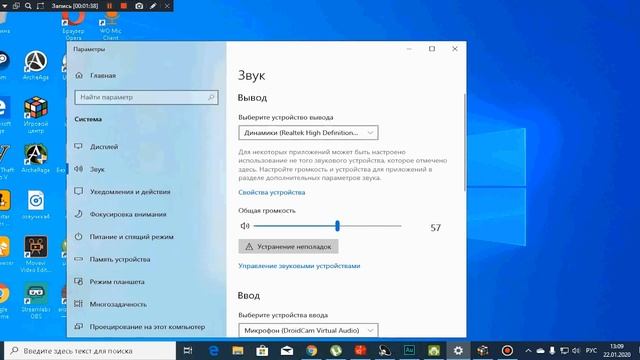Click the red record button taskbar icon
This screenshot has height=360, width=640.
coord(507,351)
